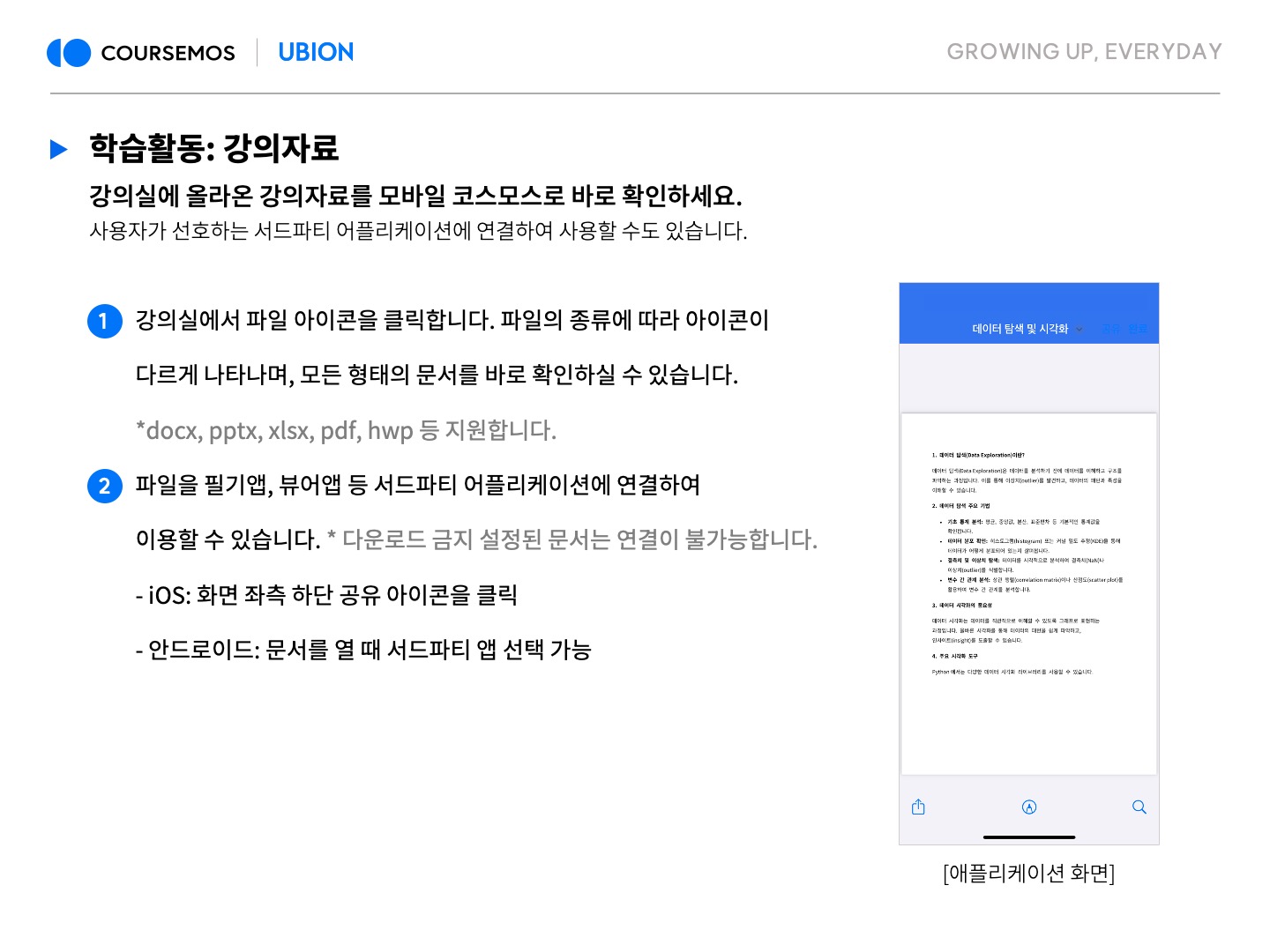
Task: Expand the chevron next to 데이터 탐색 및 시각화
Action: coord(1079,330)
